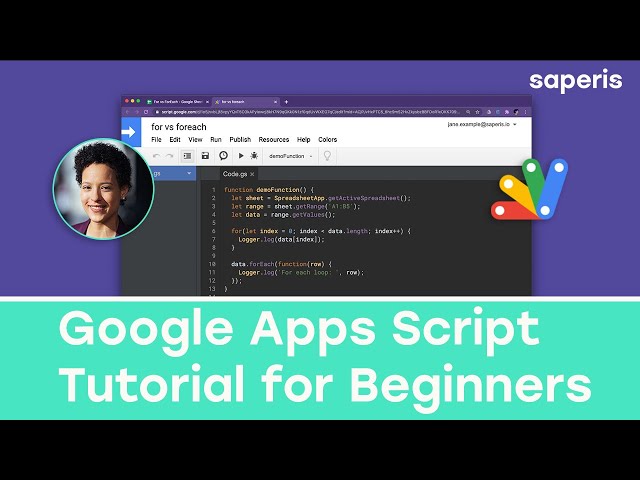640x480 pixels.
Task: Open the Publish menu
Action: [240, 140]
